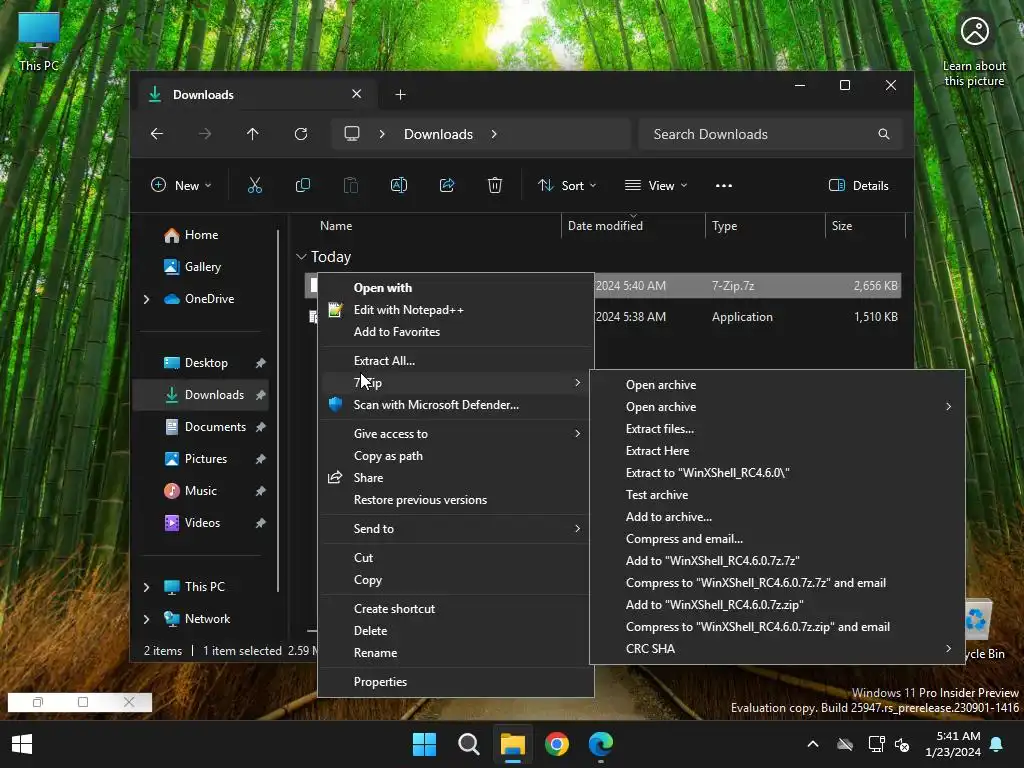This screenshot has width=1024, height=768.
Task: Collapse the Today group
Action: [x=301, y=257]
